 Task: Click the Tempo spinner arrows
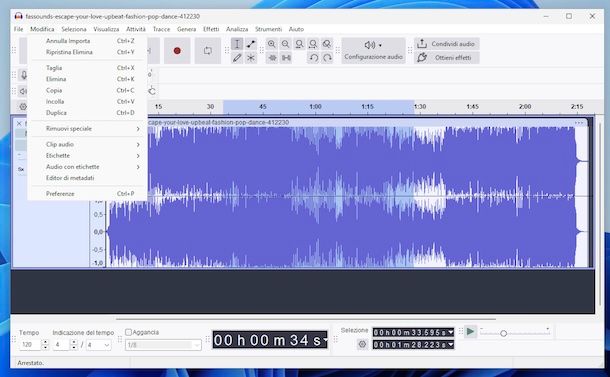coord(45,345)
